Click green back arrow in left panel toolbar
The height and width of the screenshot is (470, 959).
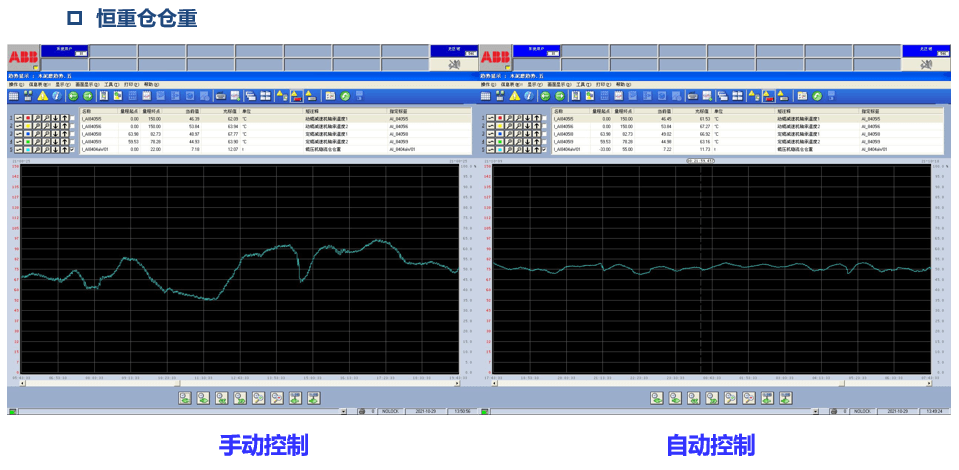pyautogui.click(x=73, y=96)
